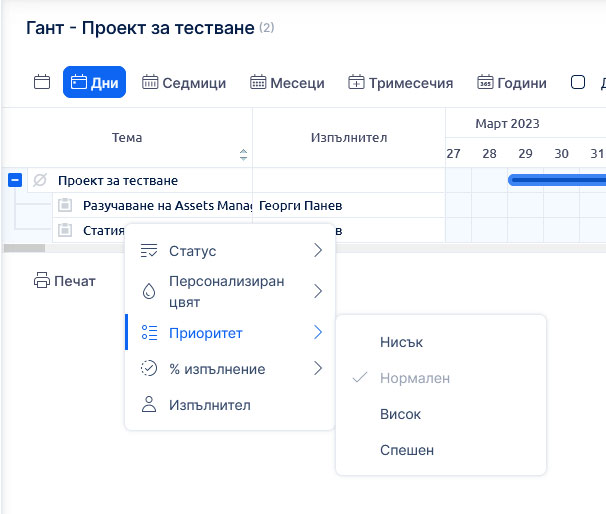Switch Gantt view to Седмици
Screen dimensions: 606x514
click(x=184, y=83)
